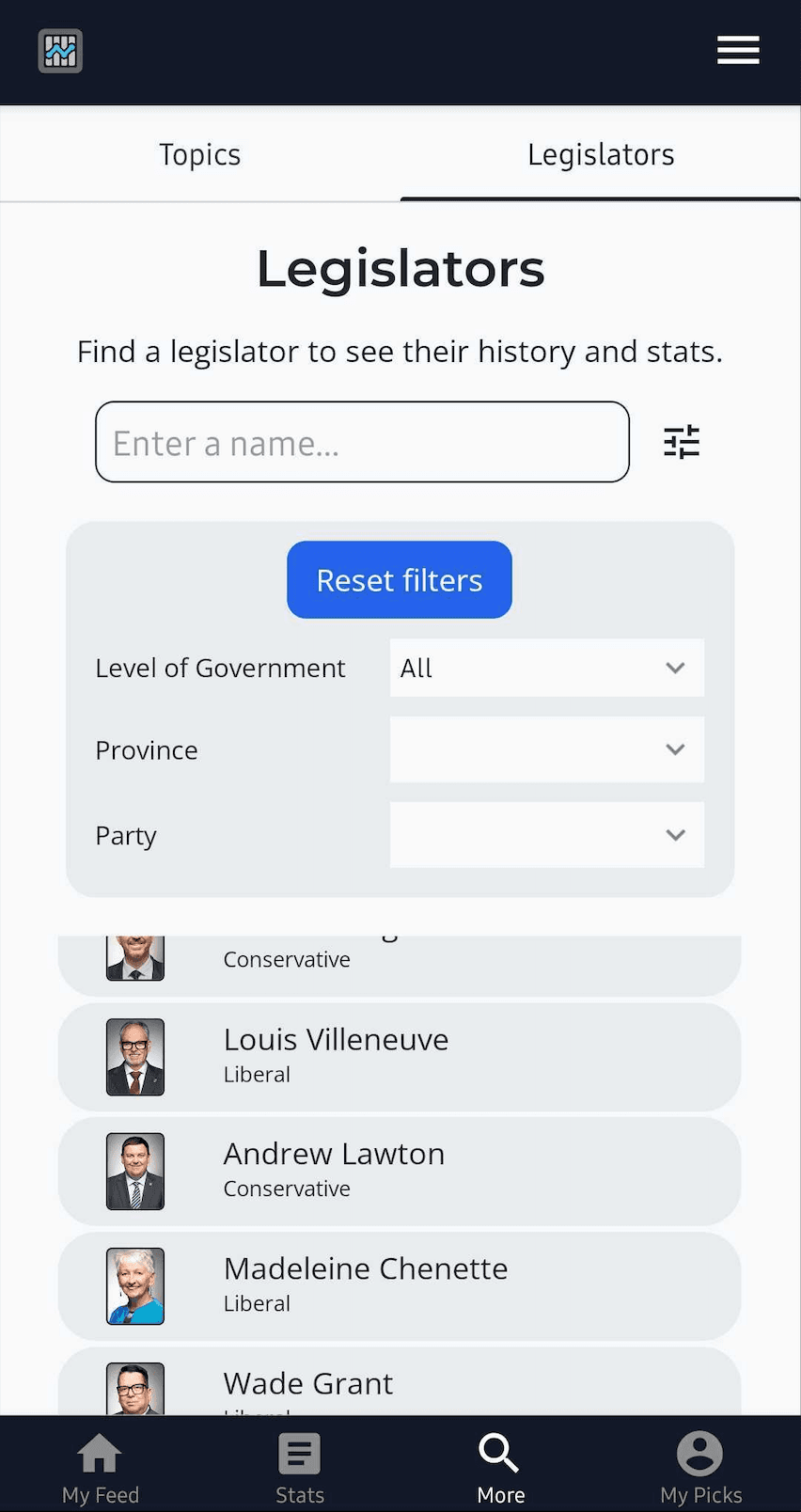Tap Madeleine Chenette's photo thumbnail
The height and width of the screenshot is (1512, 801).
click(x=135, y=1286)
